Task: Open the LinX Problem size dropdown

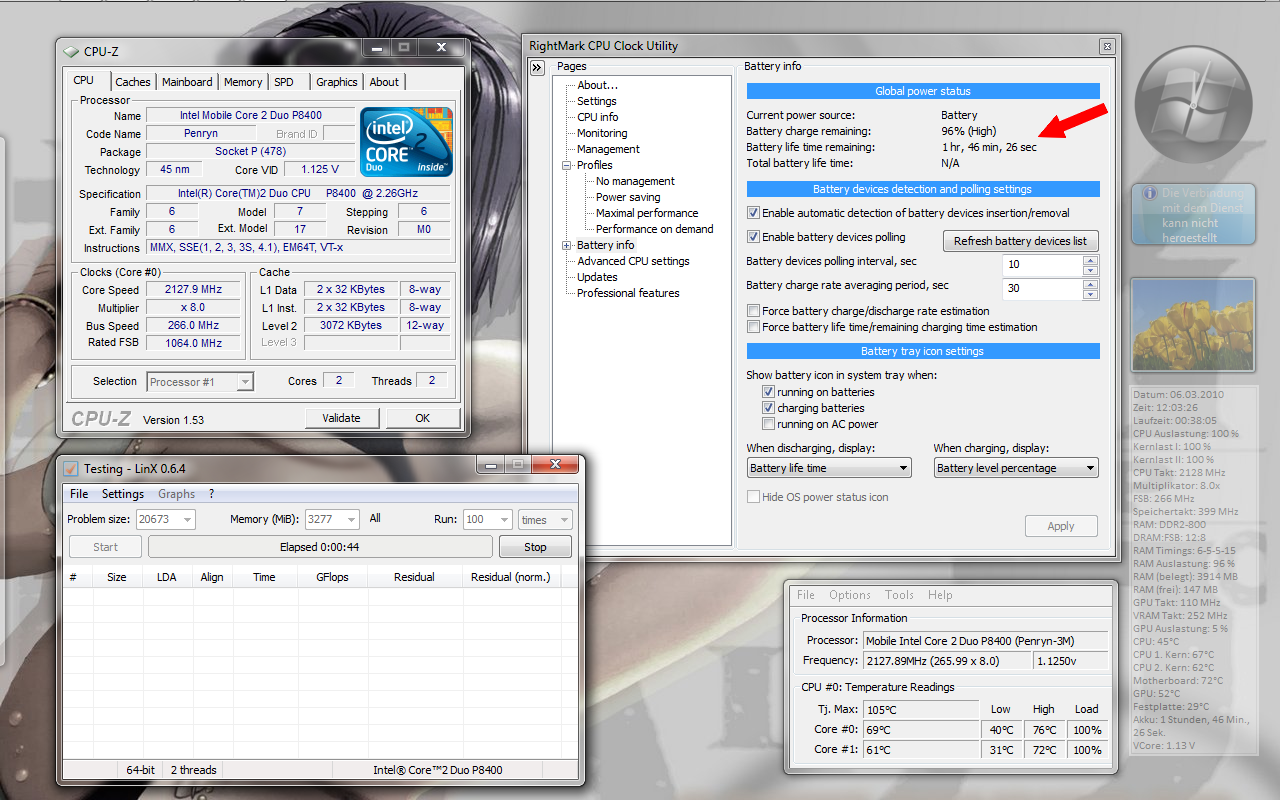Action: pos(166,519)
